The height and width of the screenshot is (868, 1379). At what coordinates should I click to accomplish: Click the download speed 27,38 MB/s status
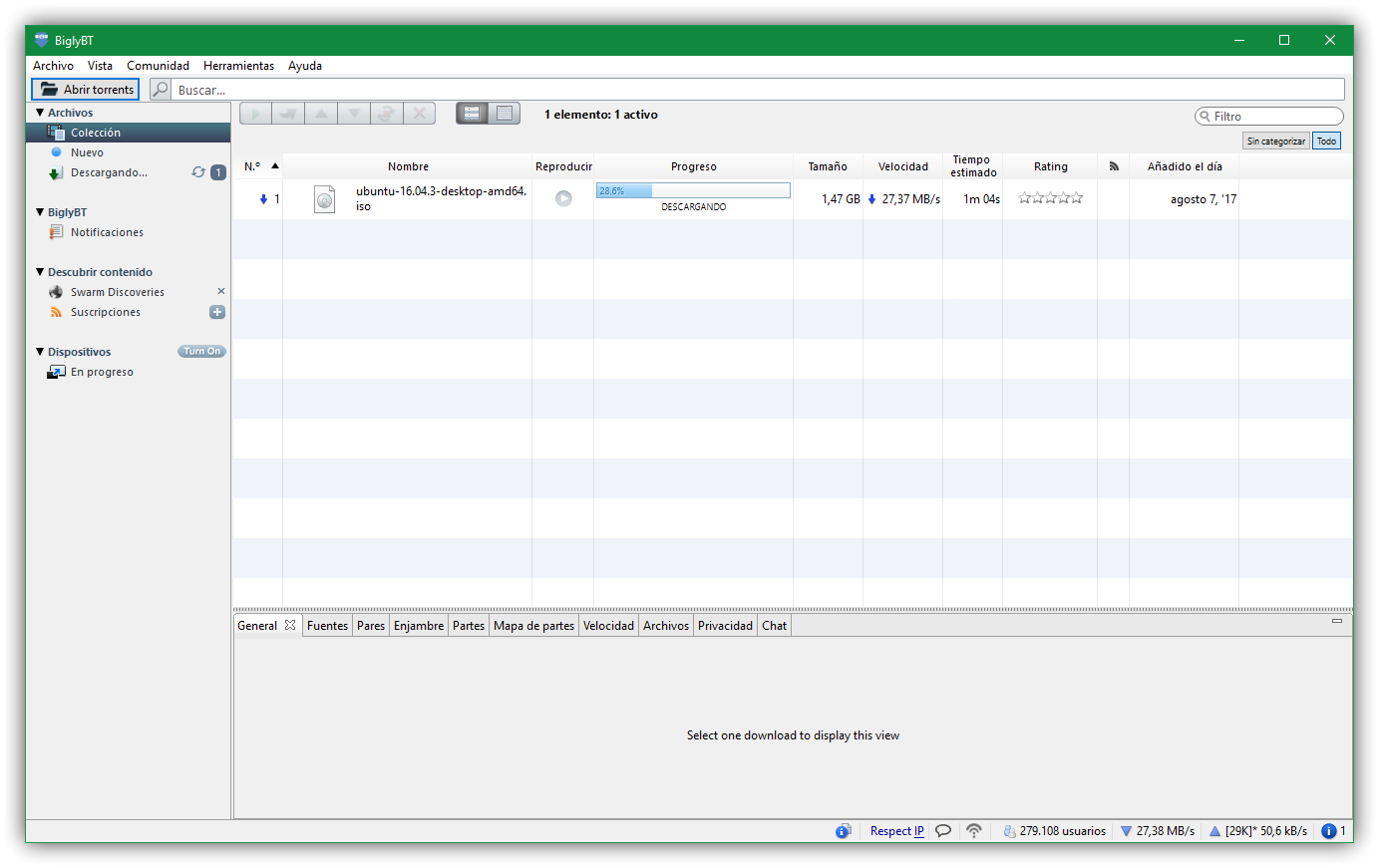click(x=1157, y=831)
